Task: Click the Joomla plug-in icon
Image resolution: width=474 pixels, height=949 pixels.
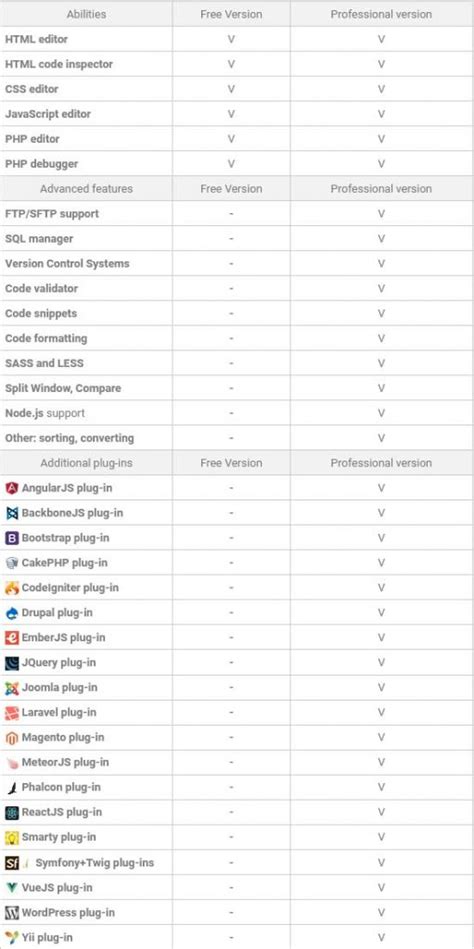Action: click(x=12, y=688)
